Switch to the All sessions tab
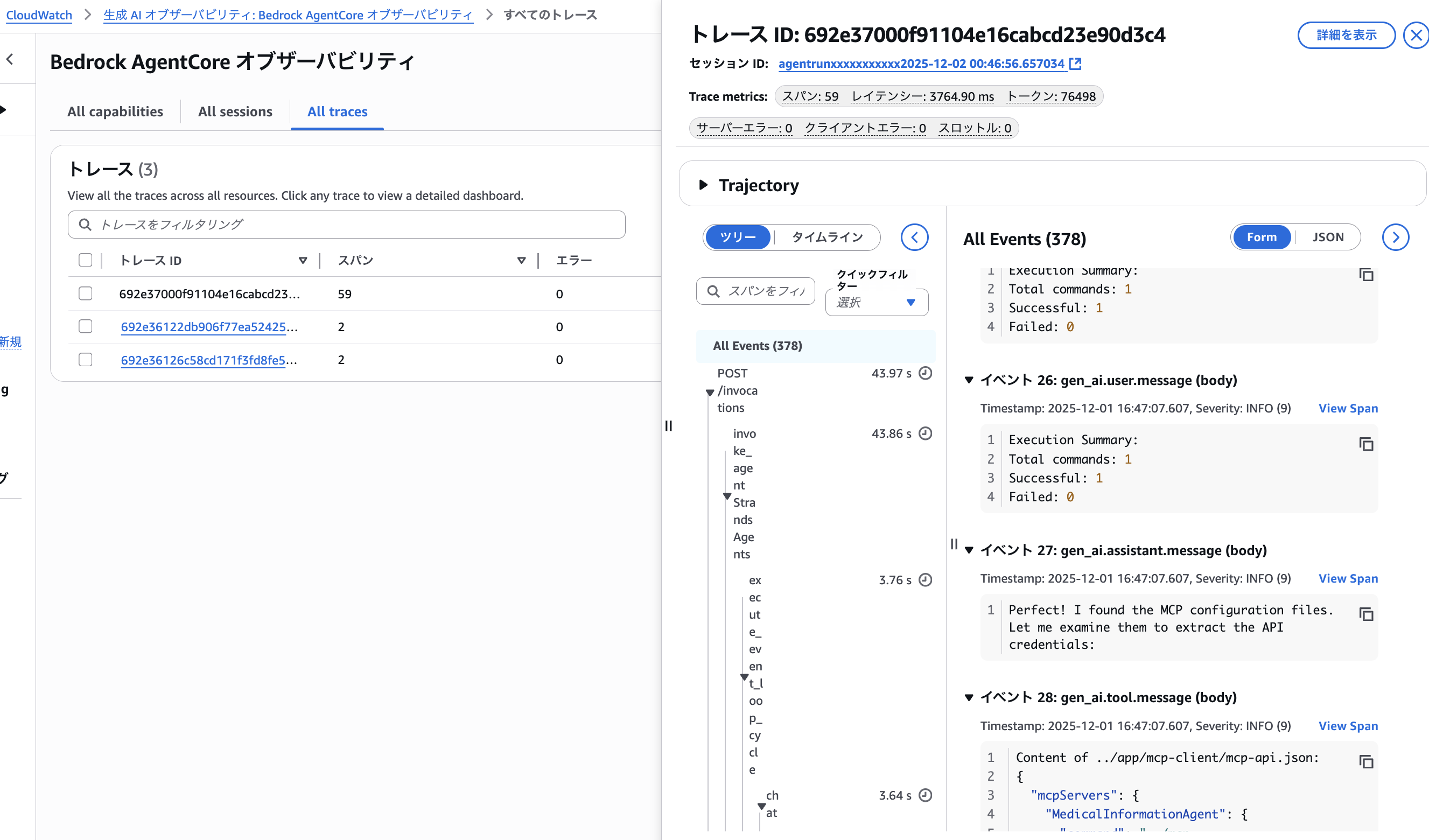This screenshot has width=1429, height=840. 235,112
